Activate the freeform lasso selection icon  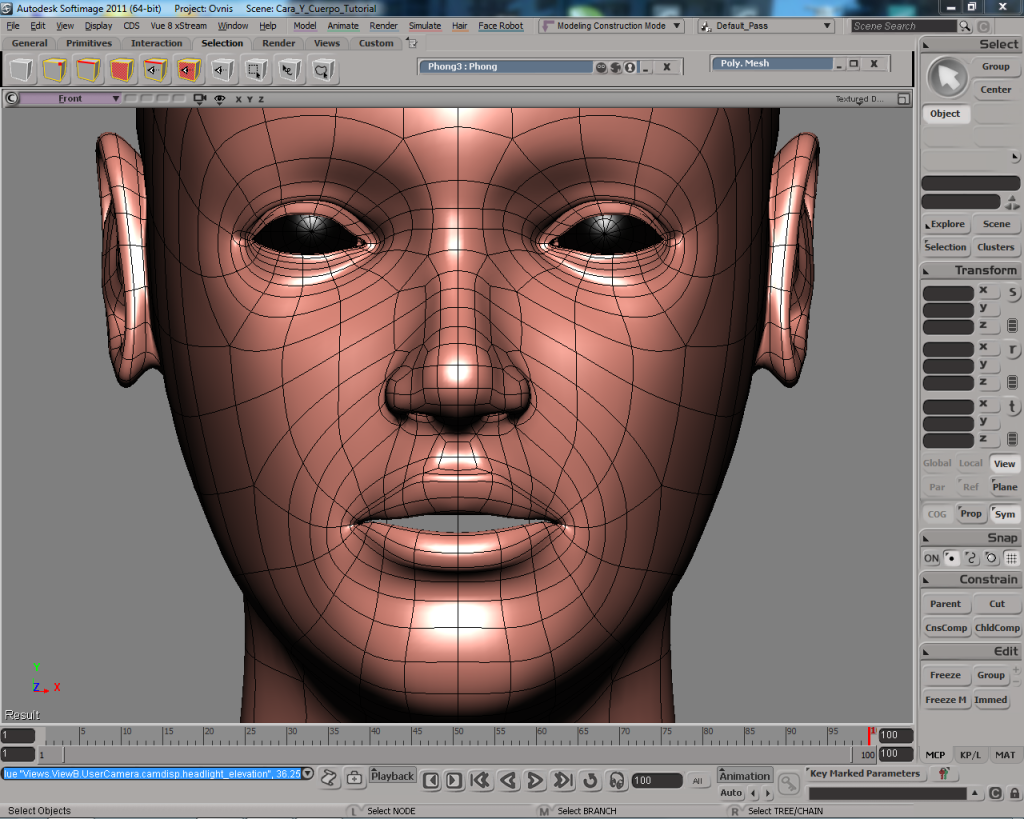pos(322,70)
